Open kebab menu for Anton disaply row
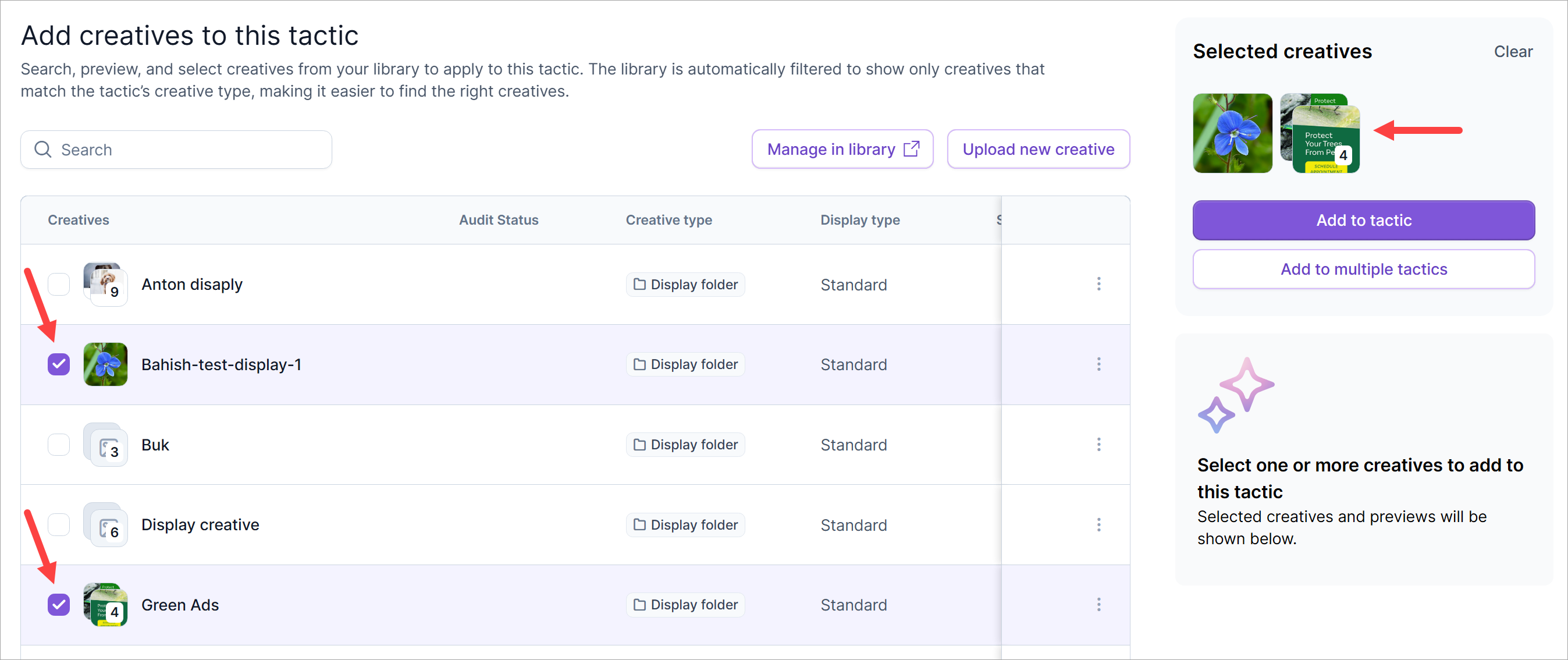 click(1098, 283)
